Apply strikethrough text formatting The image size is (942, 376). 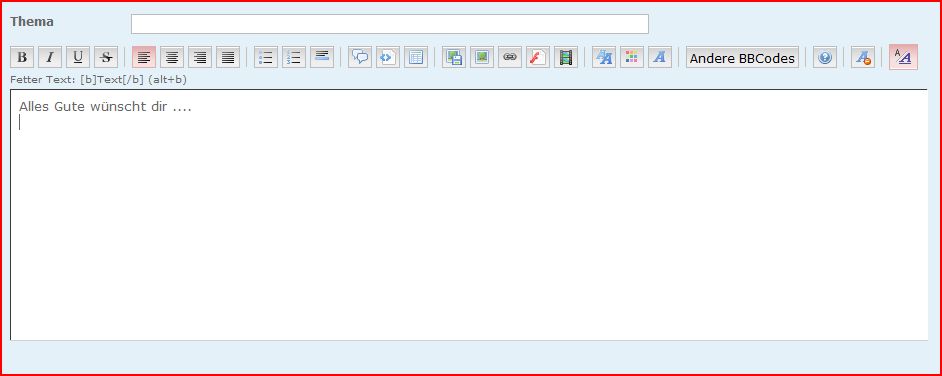pos(106,58)
